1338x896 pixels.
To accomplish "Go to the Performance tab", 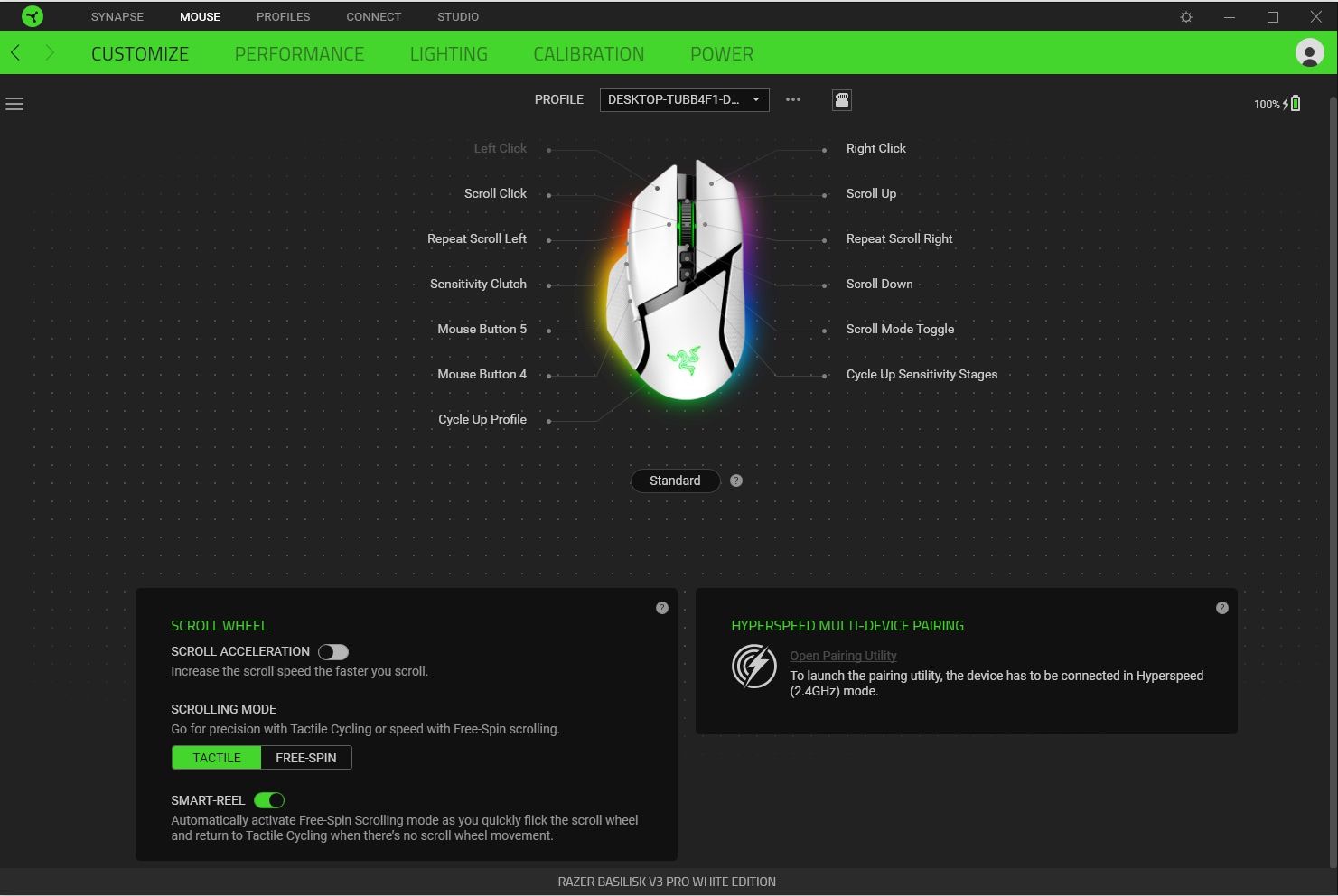I will click(x=299, y=54).
